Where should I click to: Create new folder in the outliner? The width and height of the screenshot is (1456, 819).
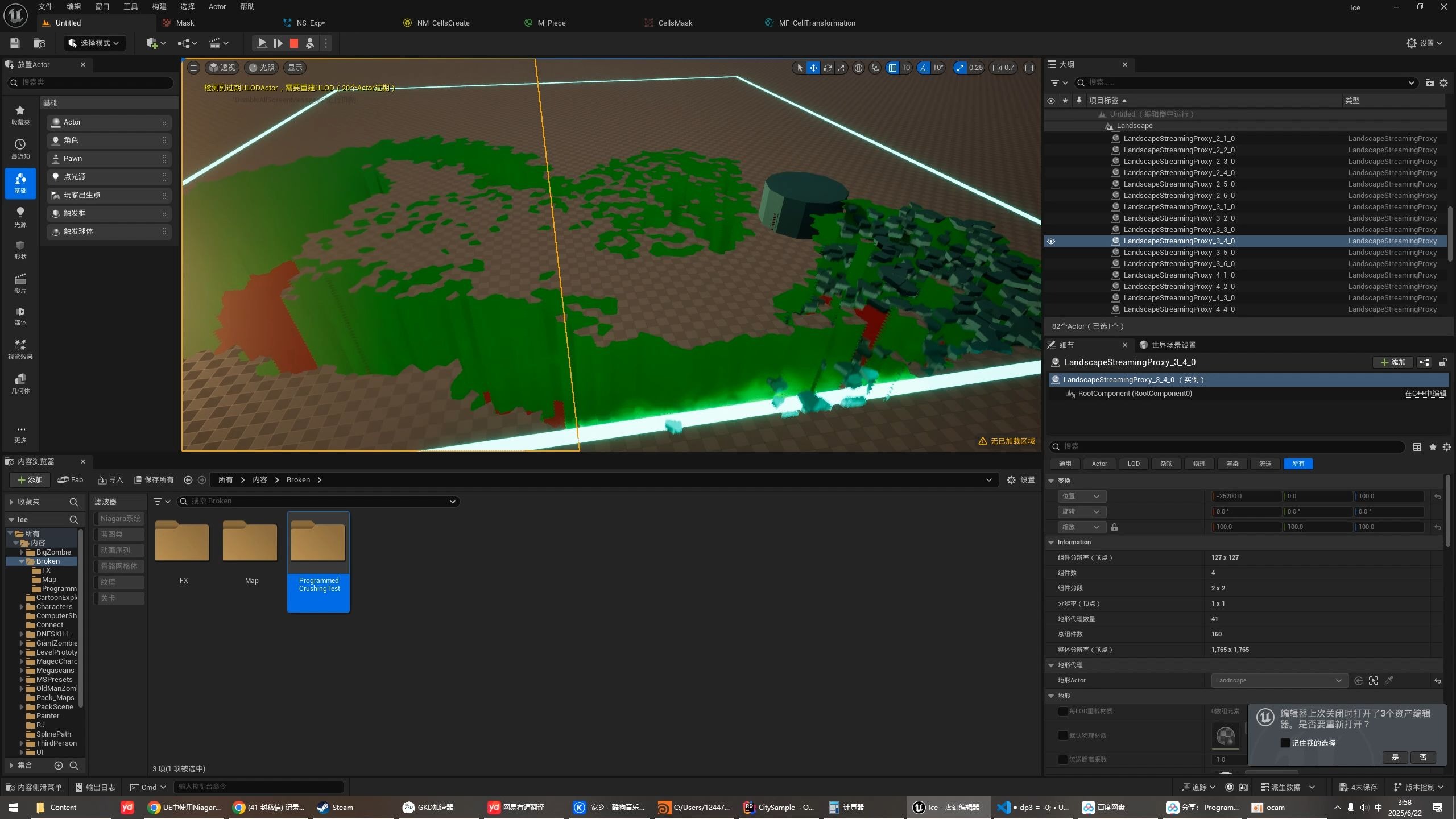click(1429, 83)
